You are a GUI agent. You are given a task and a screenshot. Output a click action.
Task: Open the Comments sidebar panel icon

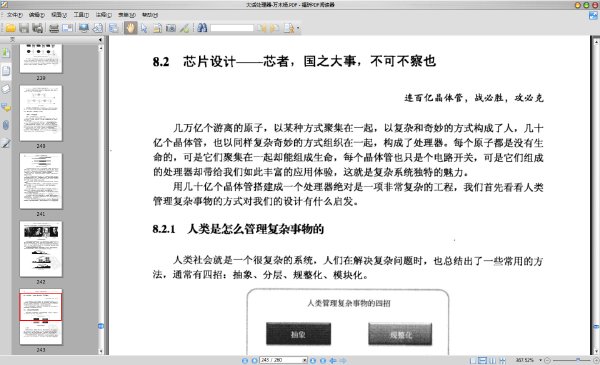pos(6,108)
